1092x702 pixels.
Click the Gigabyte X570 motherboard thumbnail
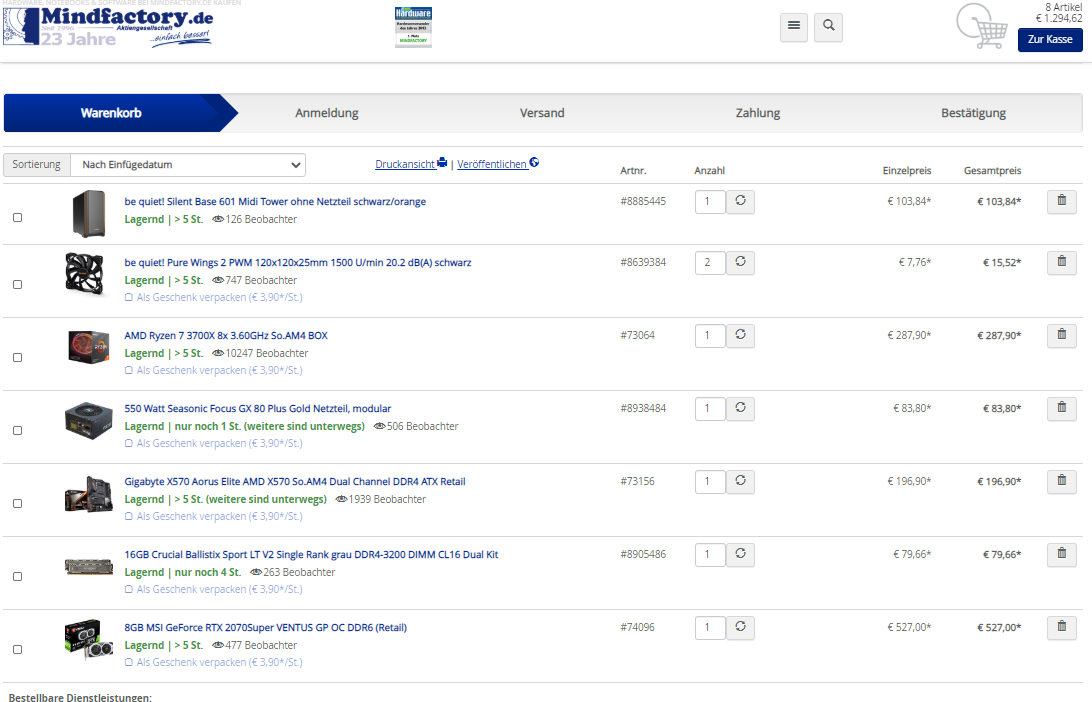(x=88, y=494)
